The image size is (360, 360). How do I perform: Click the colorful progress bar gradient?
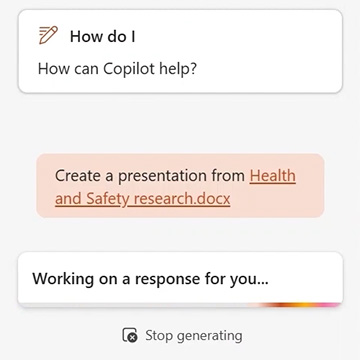(295, 305)
